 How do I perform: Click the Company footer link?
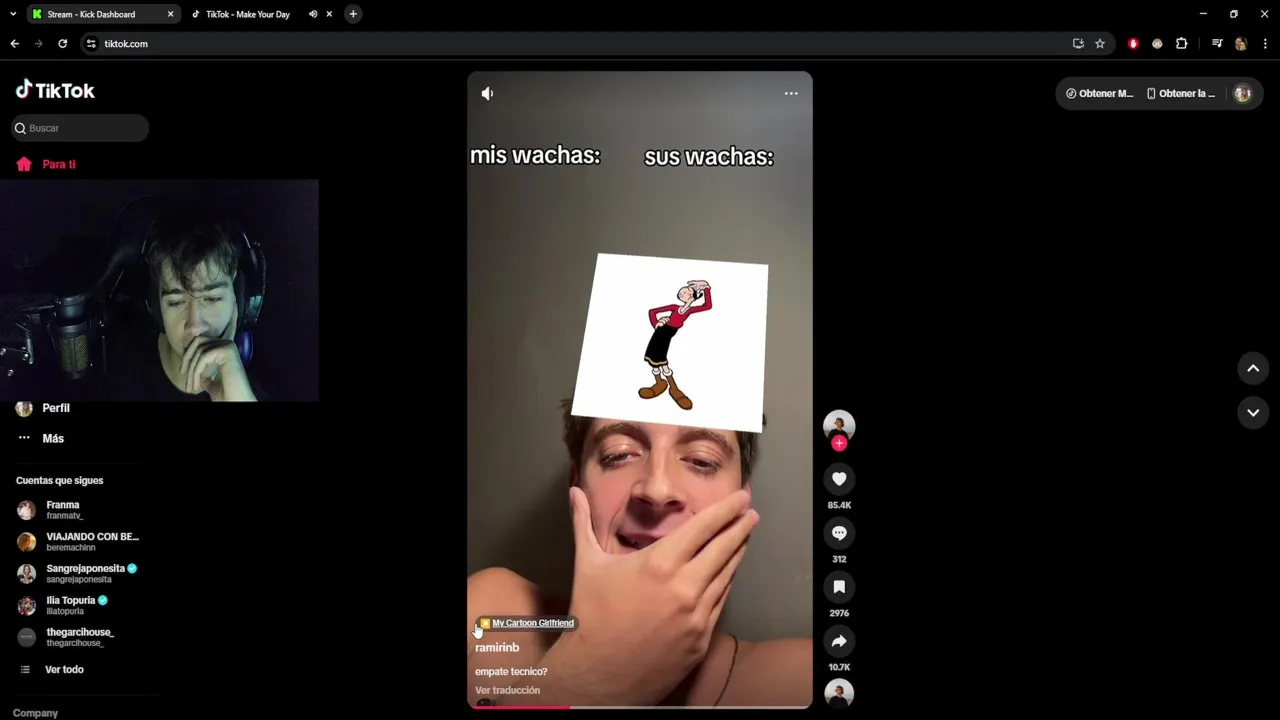point(35,713)
